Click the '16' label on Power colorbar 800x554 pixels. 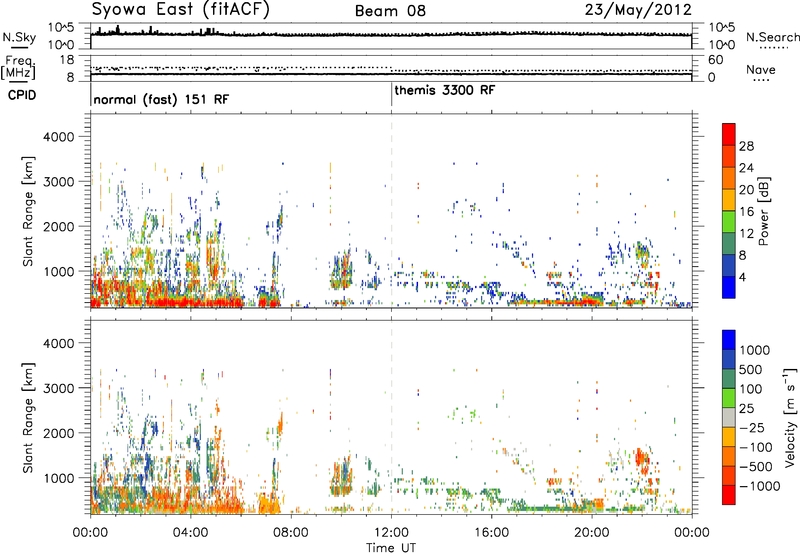click(746, 212)
